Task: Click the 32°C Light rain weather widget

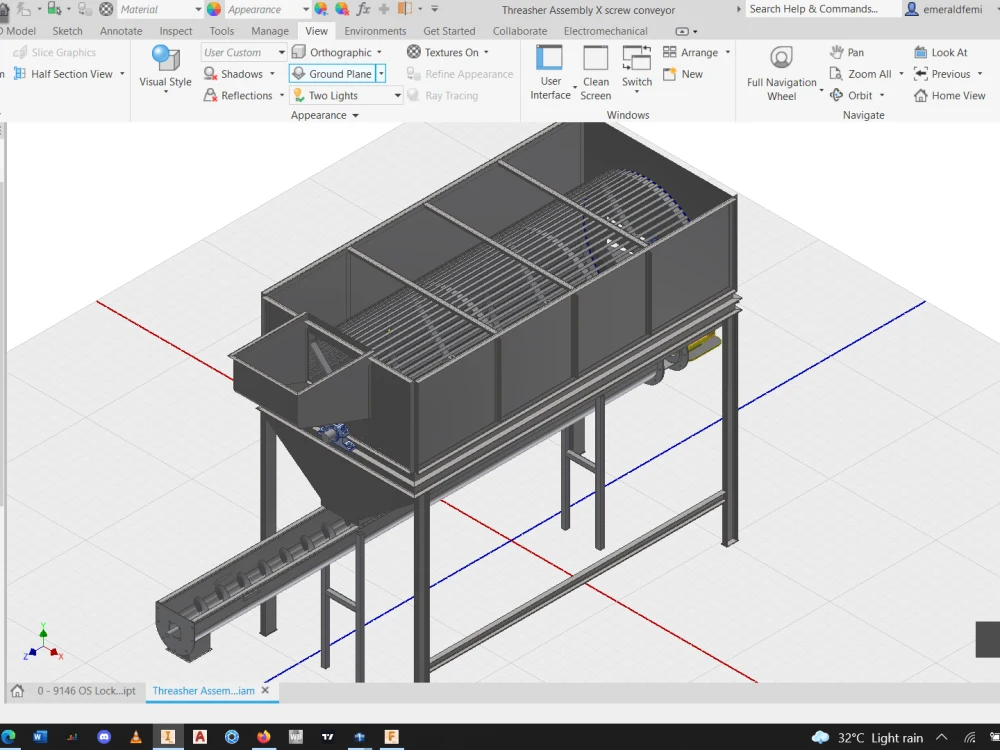Action: pos(867,737)
